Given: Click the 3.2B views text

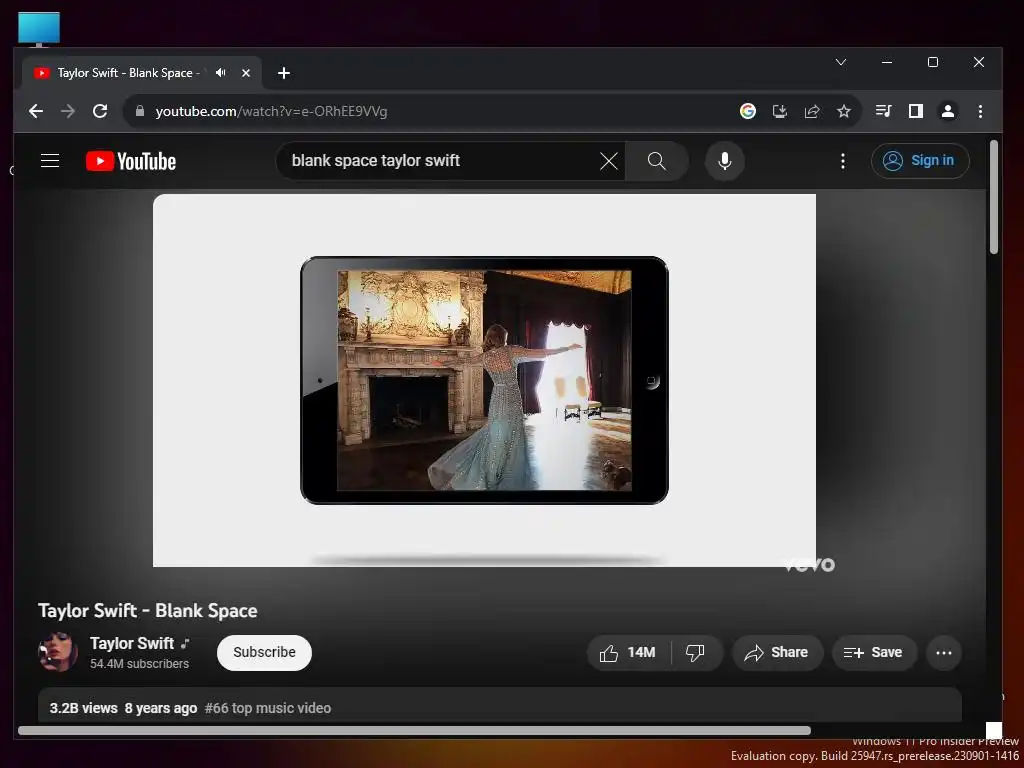Looking at the screenshot, I should pyautogui.click(x=84, y=708).
